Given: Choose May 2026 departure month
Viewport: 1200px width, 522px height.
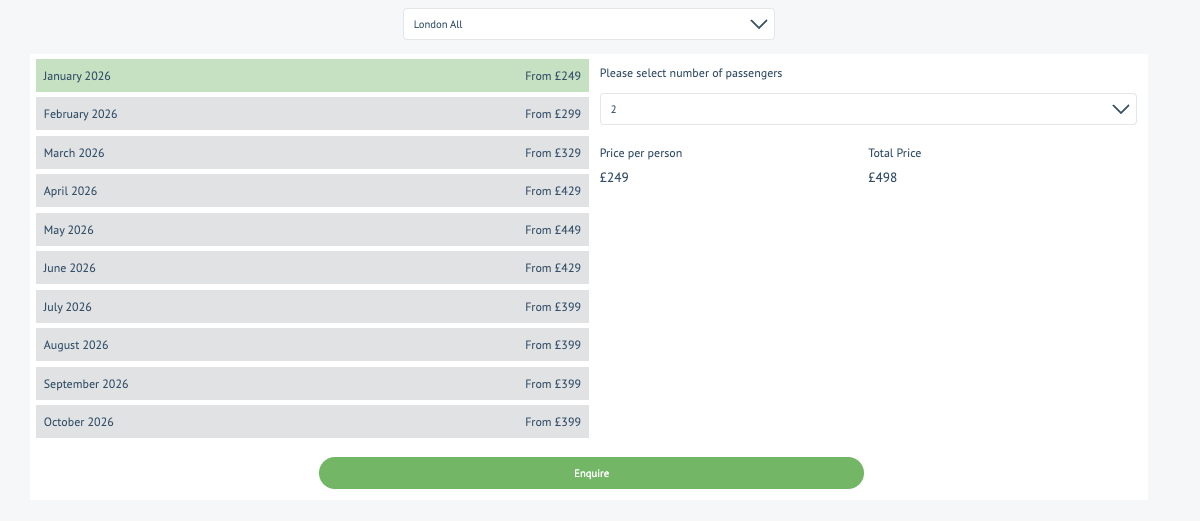Looking at the screenshot, I should [x=312, y=230].
